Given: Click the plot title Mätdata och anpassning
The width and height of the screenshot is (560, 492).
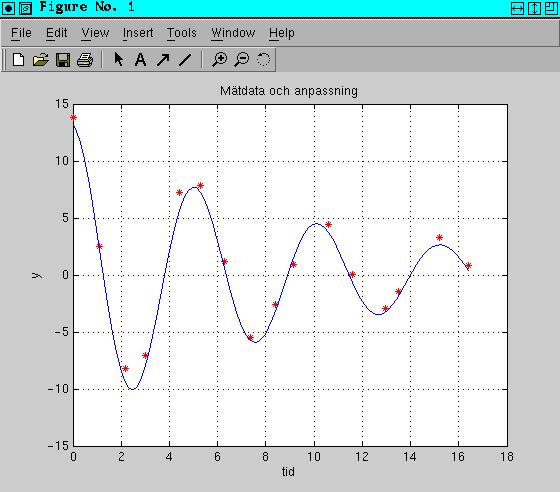Looking at the screenshot, I should point(289,91).
